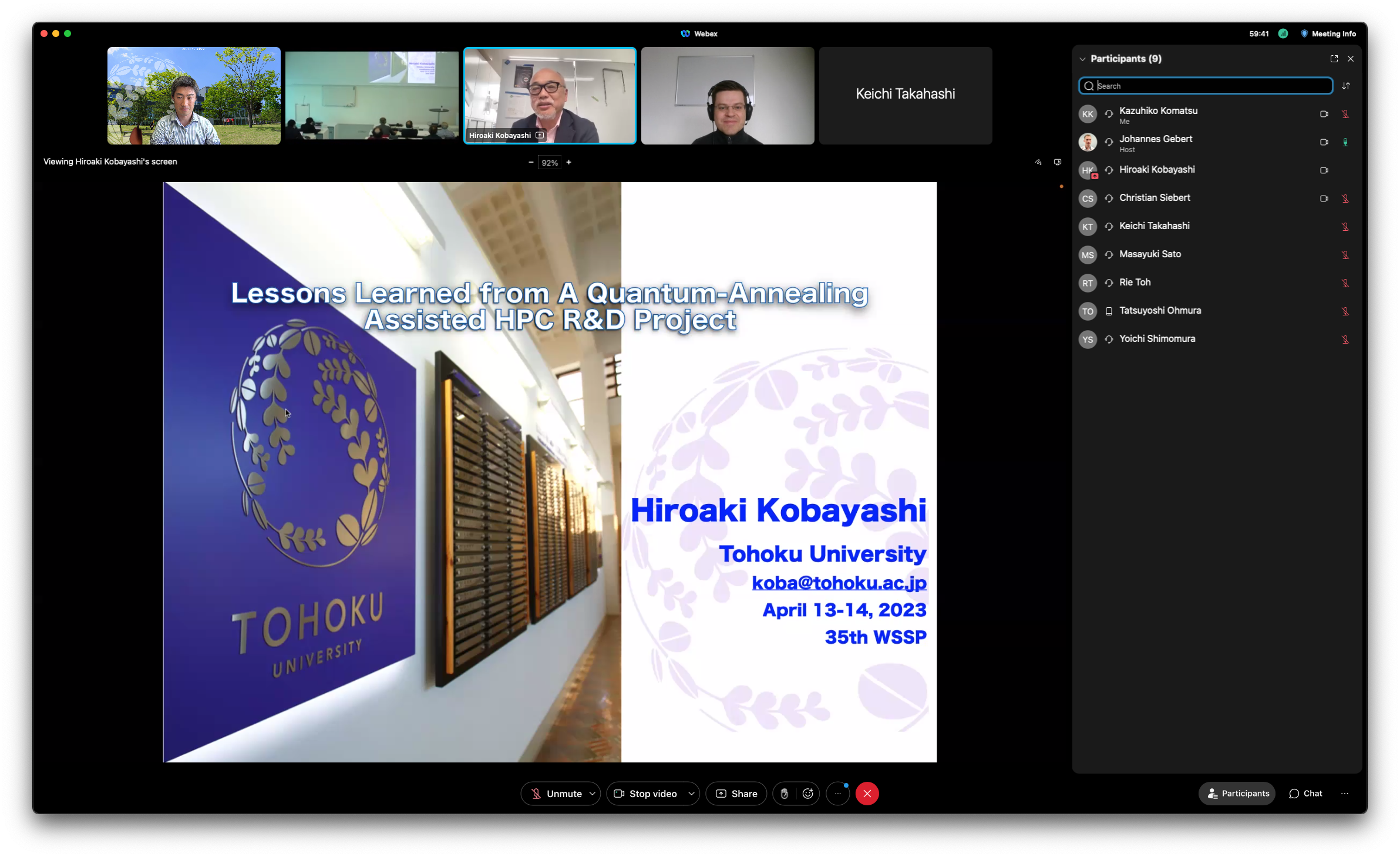Click Masayuki Sato's muted mic icon

pos(1345,255)
